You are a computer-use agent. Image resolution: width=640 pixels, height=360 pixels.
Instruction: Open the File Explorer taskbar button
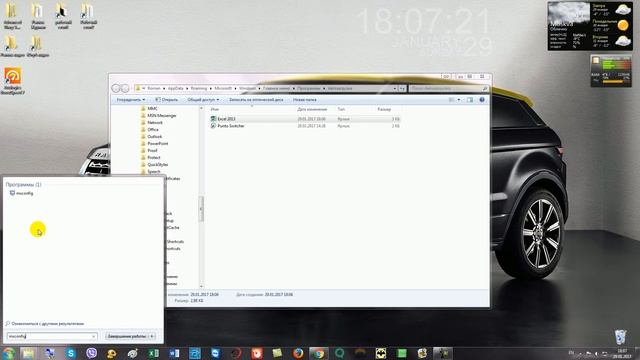(28, 353)
